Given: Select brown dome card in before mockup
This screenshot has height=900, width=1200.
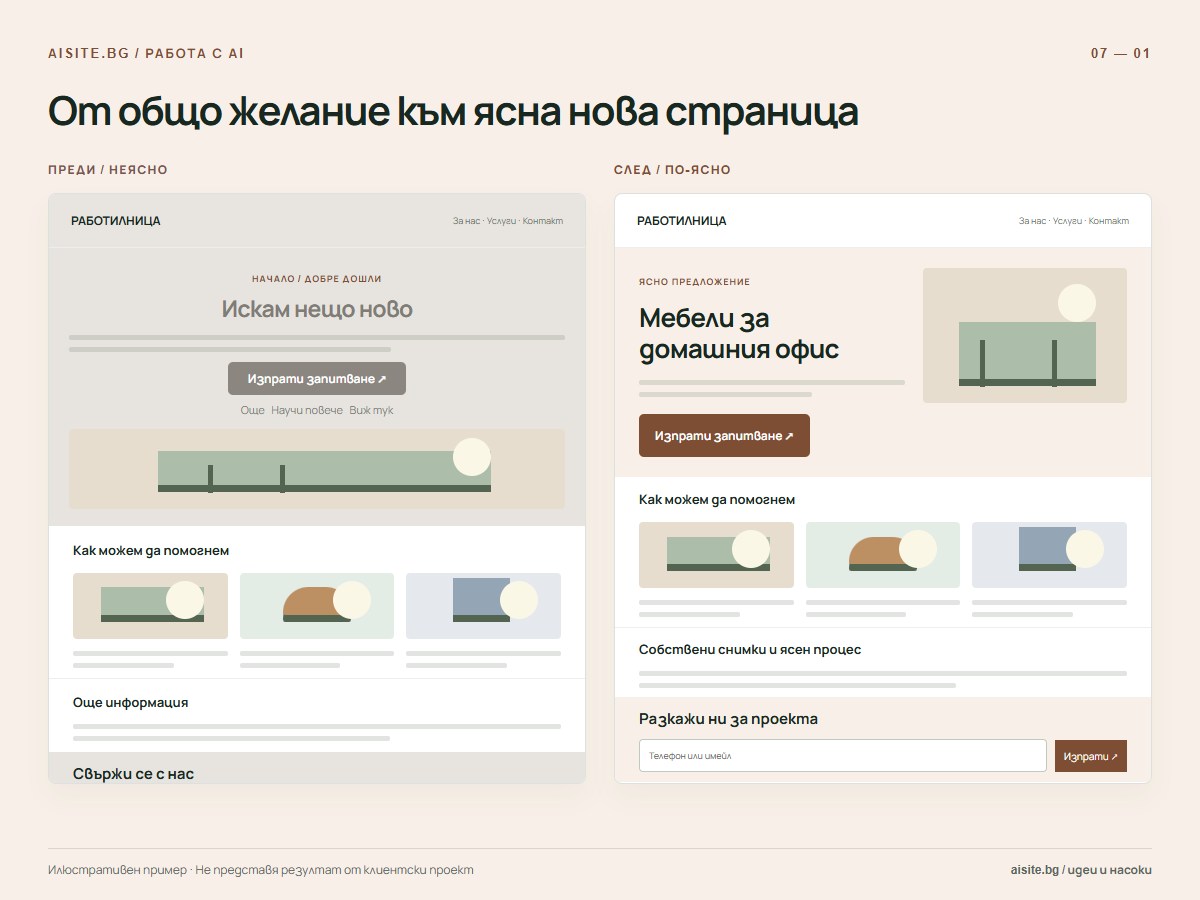Looking at the screenshot, I should pyautogui.click(x=317, y=606).
